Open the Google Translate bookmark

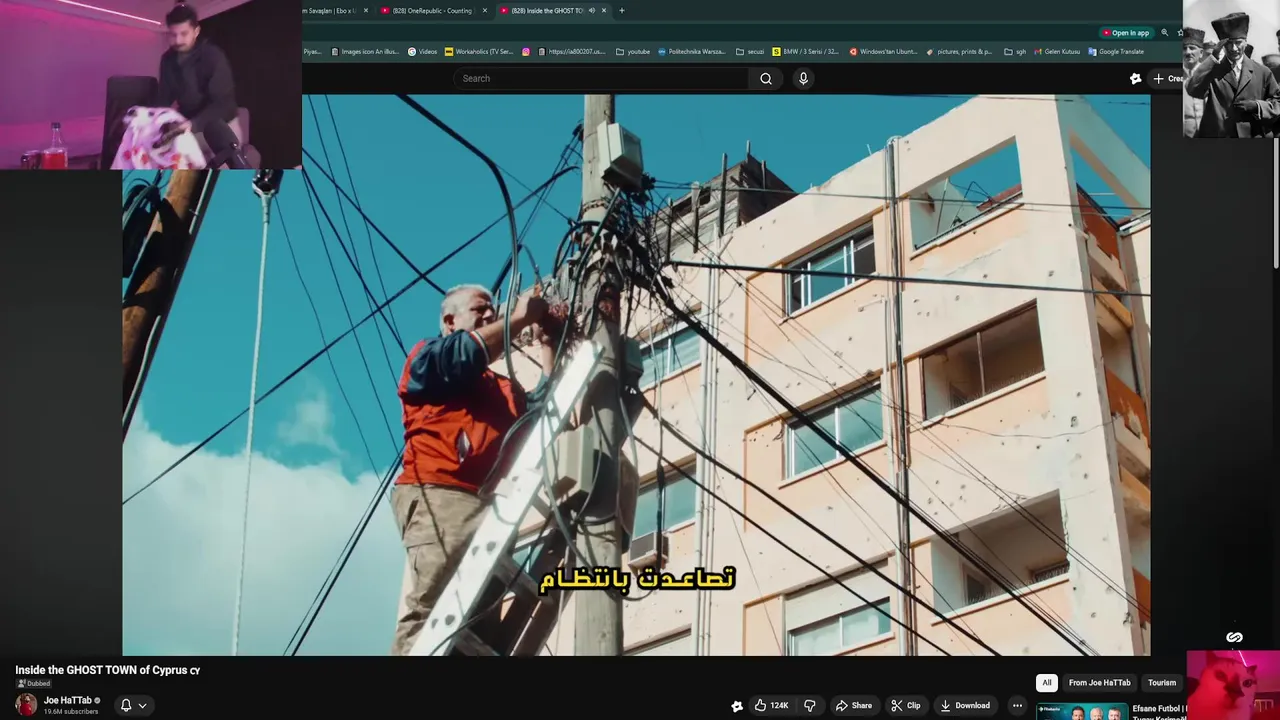click(1115, 52)
